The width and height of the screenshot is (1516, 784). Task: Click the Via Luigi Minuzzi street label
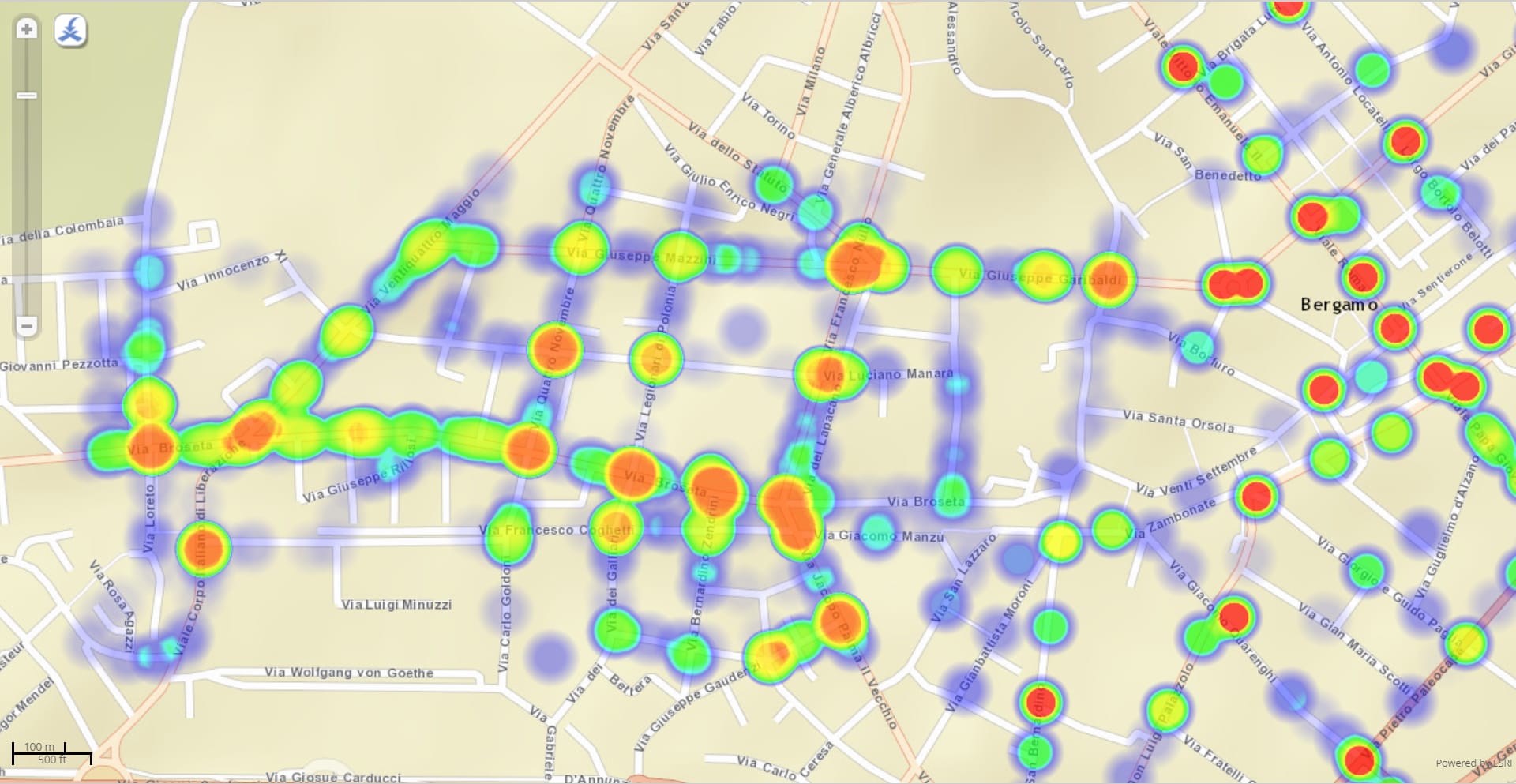396,605
